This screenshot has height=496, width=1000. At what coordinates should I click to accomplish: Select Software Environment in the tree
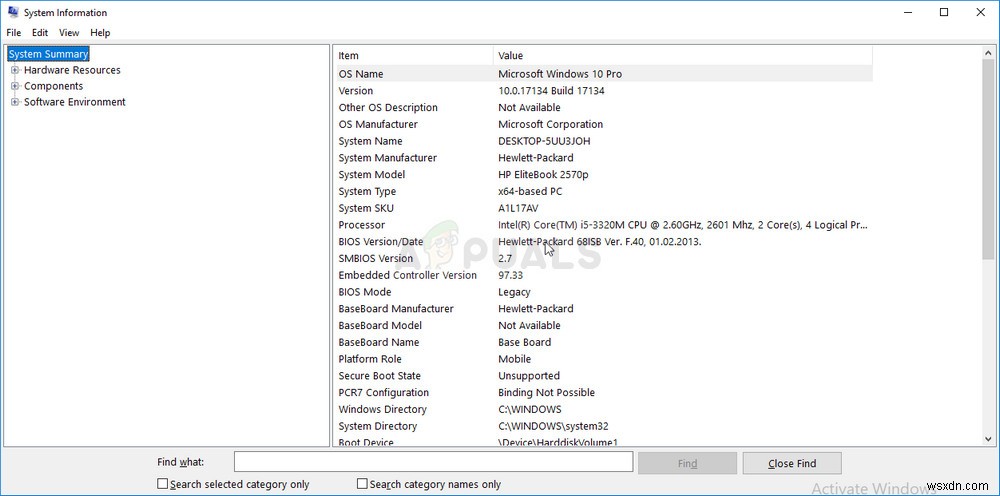click(75, 102)
